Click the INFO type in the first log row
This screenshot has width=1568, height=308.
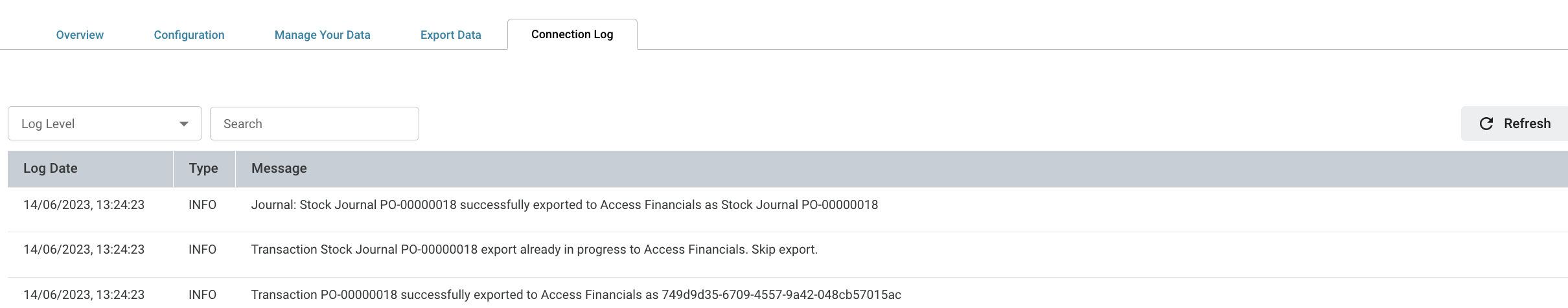click(x=202, y=205)
